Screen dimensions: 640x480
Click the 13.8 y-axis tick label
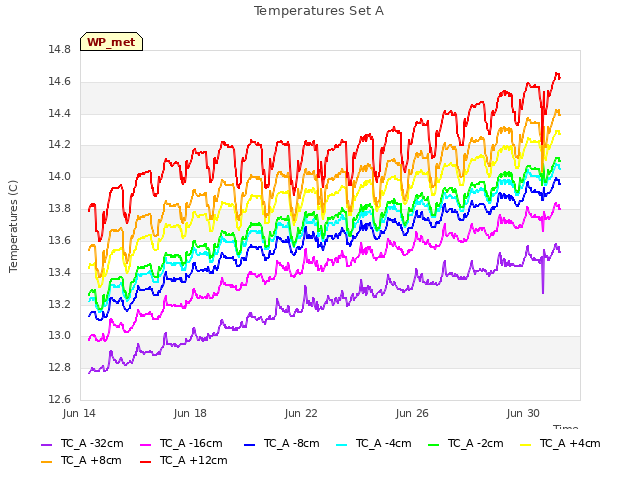tap(60, 209)
